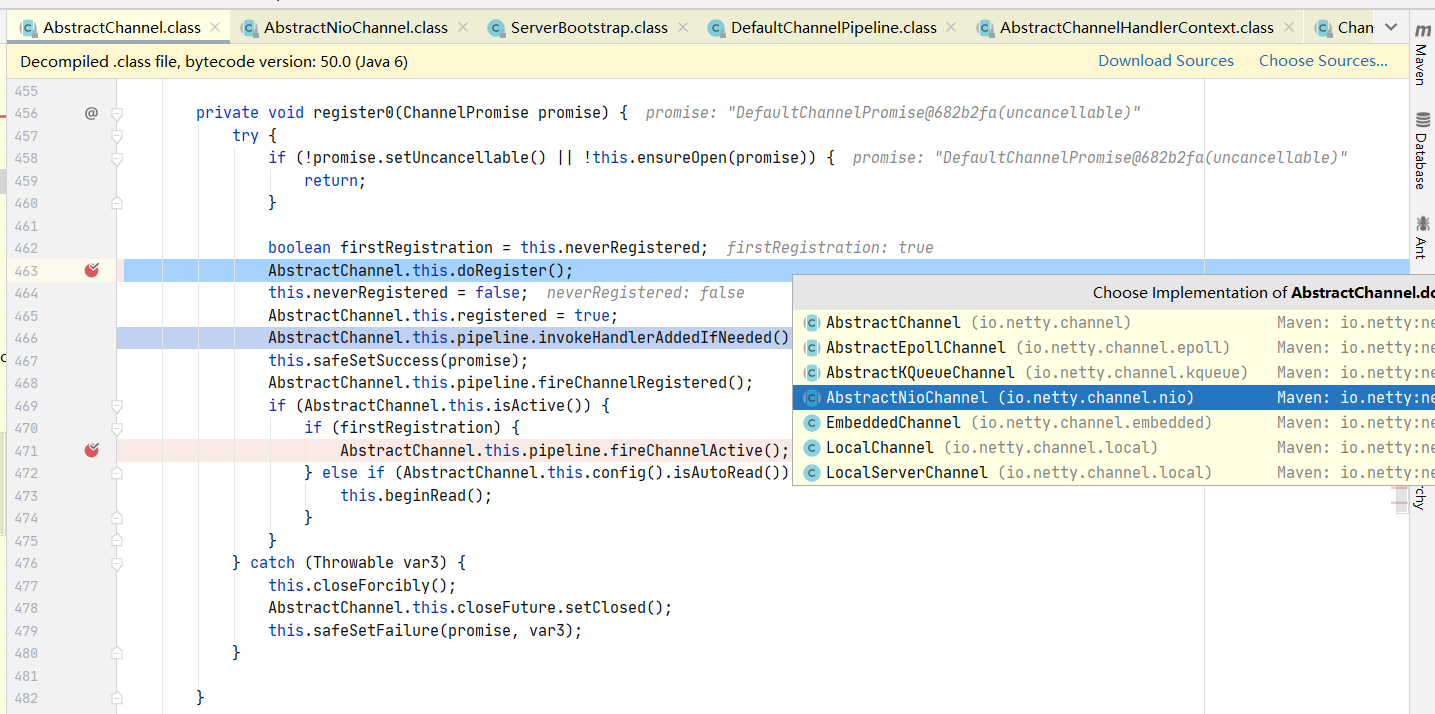Click class icon beside EmbeddedChannel

(812, 423)
